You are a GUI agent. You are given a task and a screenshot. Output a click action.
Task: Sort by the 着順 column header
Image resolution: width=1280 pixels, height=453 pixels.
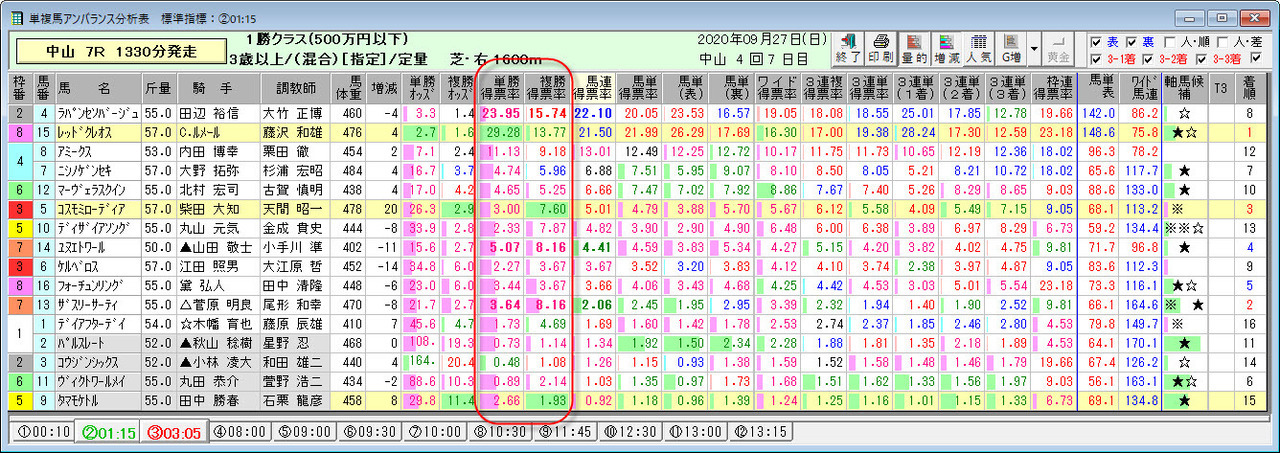tap(1250, 87)
